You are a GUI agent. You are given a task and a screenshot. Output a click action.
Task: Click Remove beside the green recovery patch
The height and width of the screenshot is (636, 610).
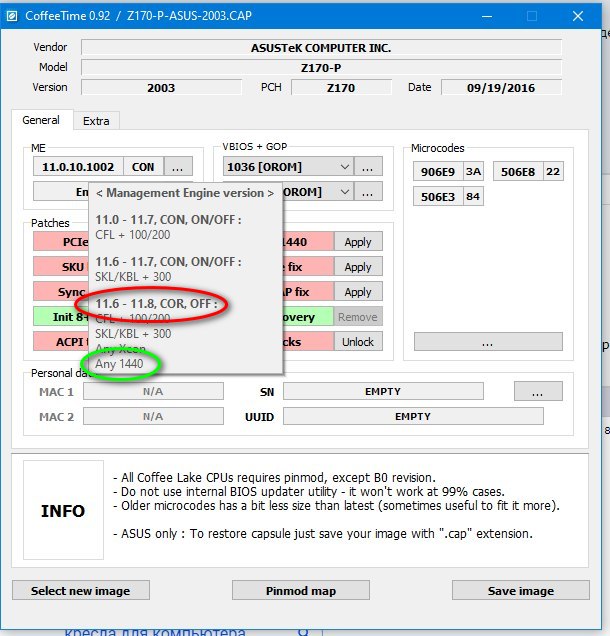pos(358,317)
